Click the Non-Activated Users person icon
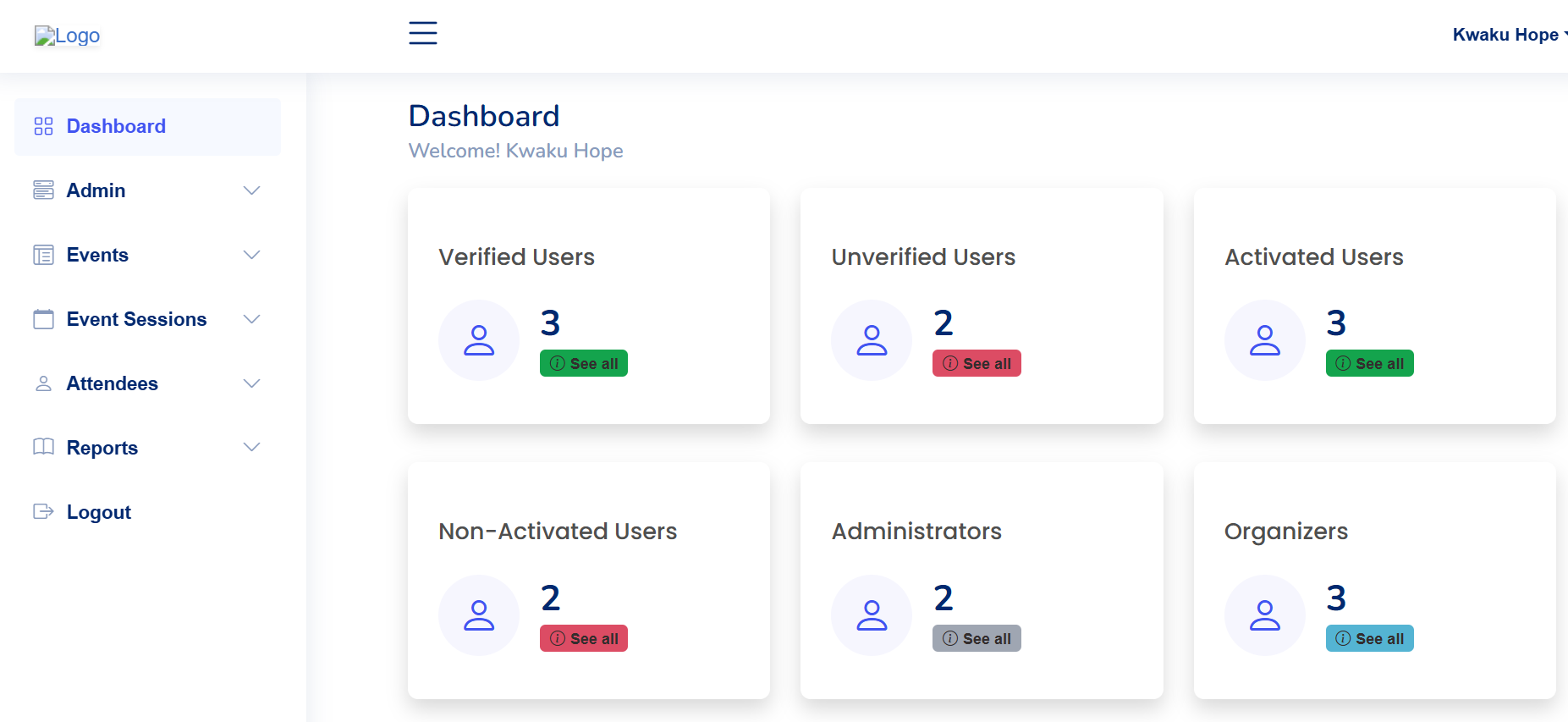The width and height of the screenshot is (1568, 722). (479, 615)
